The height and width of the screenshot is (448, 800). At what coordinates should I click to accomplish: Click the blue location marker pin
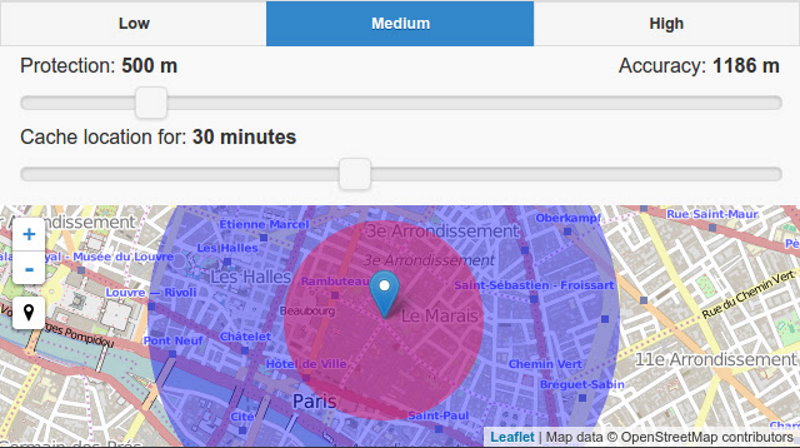coord(384,294)
